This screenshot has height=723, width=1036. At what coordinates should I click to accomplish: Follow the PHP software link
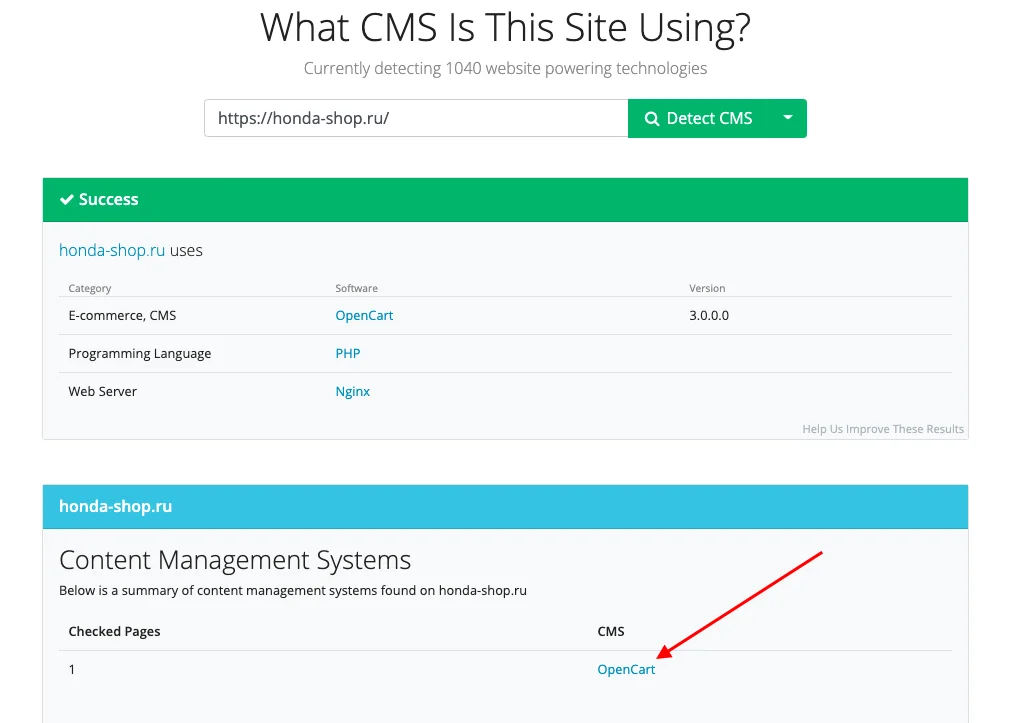coord(348,353)
